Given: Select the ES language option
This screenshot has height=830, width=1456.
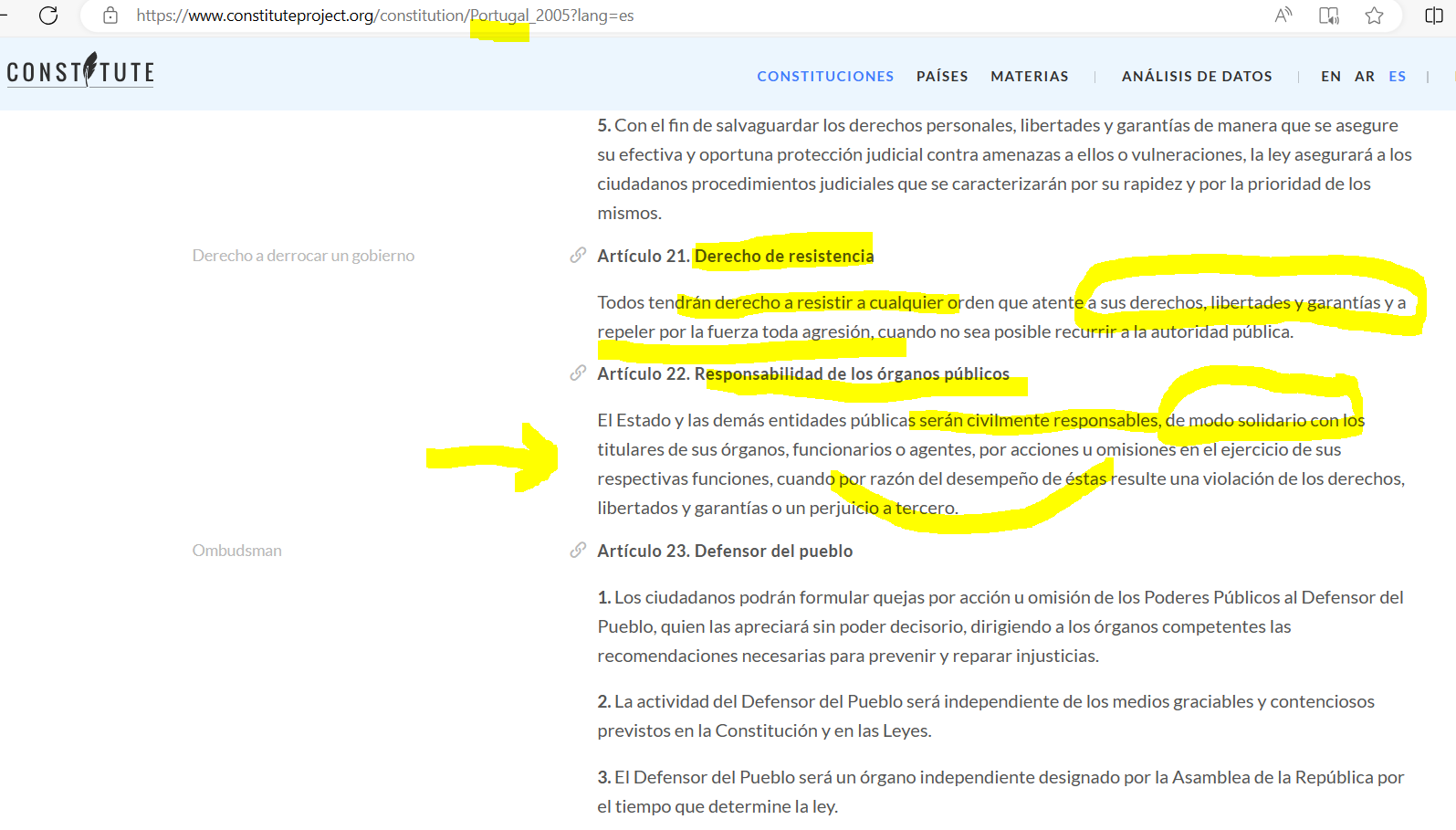Looking at the screenshot, I should tap(1398, 77).
